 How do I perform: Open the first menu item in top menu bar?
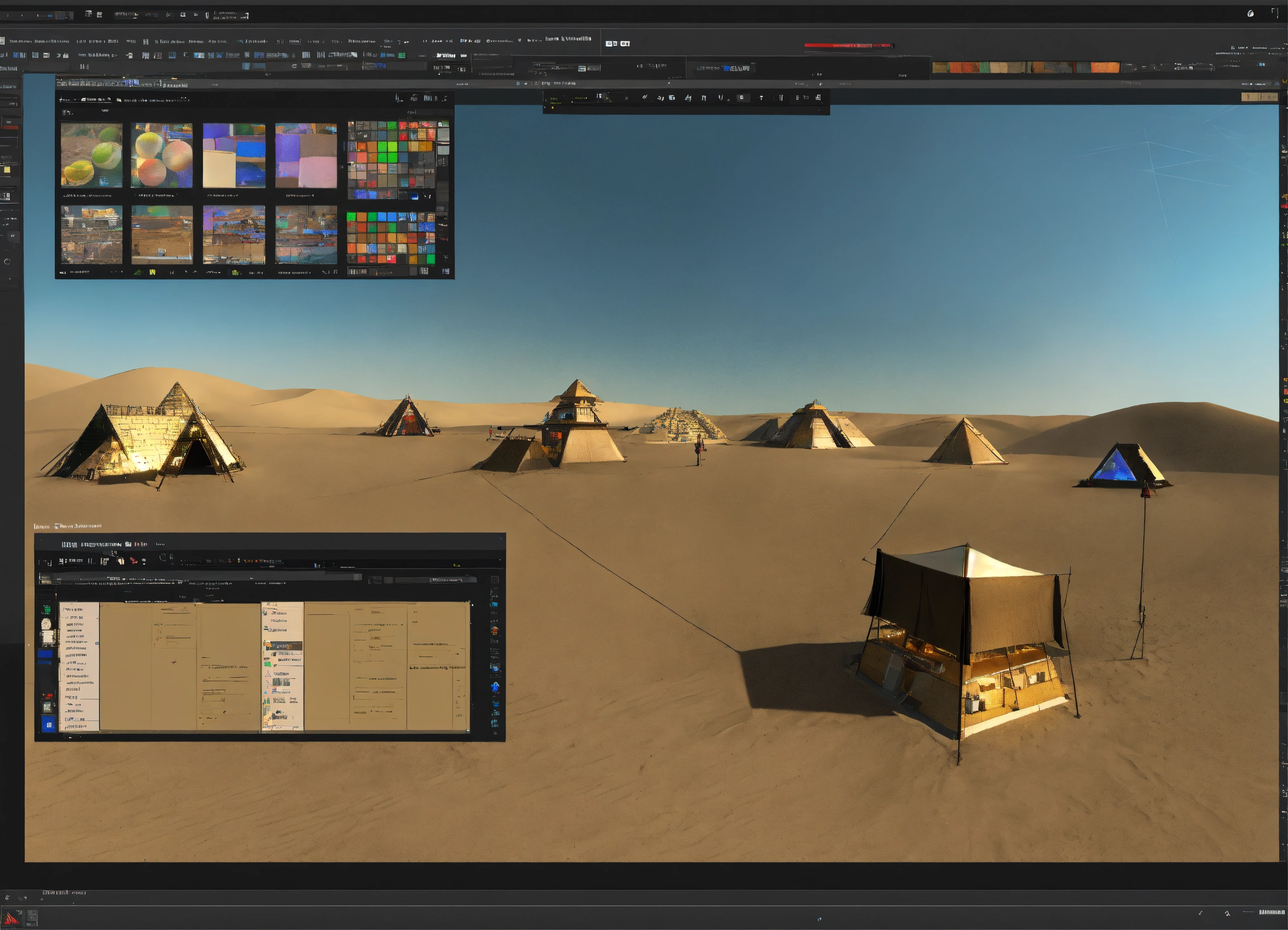click(21, 41)
